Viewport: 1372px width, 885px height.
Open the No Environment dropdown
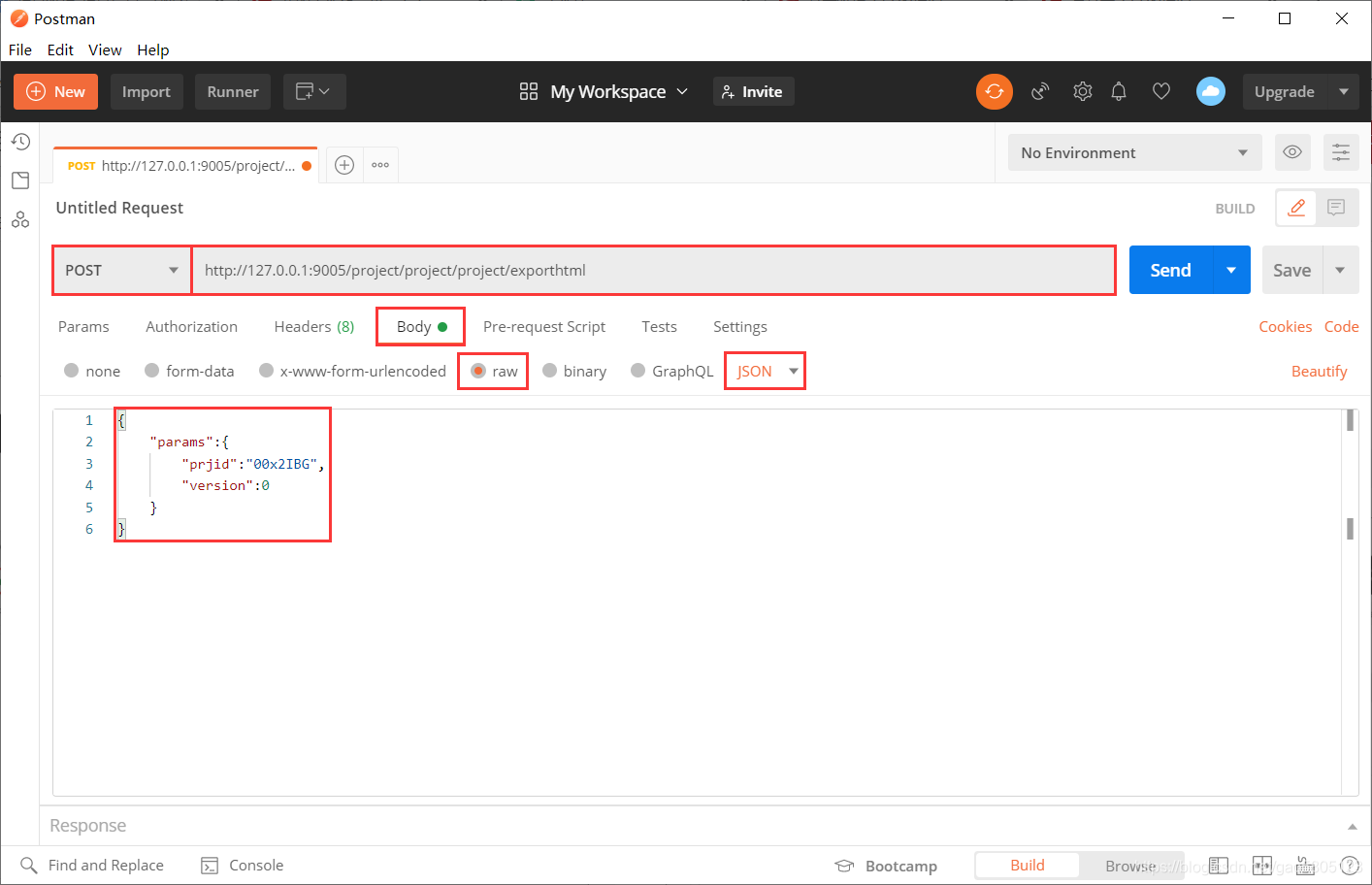point(1134,152)
